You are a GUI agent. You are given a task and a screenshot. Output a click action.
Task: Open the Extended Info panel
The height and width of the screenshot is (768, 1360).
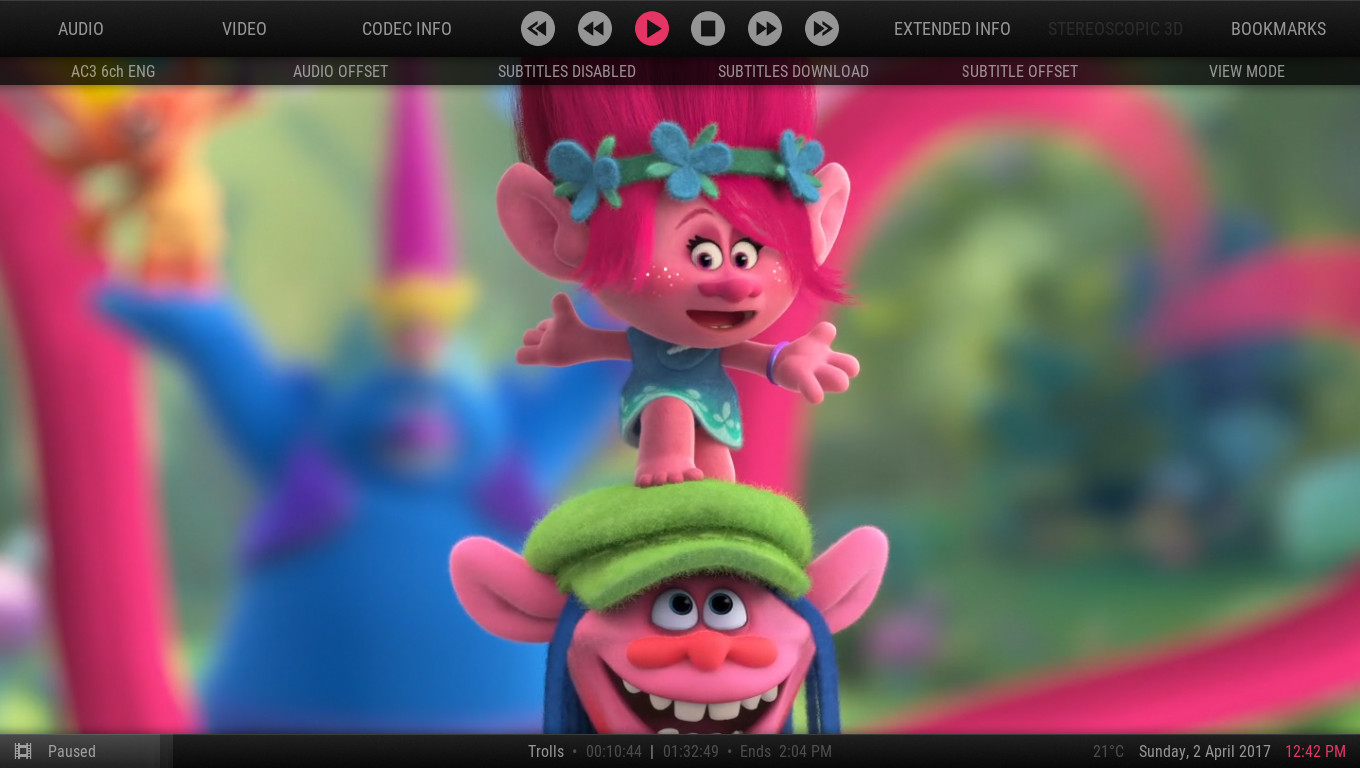(x=952, y=29)
